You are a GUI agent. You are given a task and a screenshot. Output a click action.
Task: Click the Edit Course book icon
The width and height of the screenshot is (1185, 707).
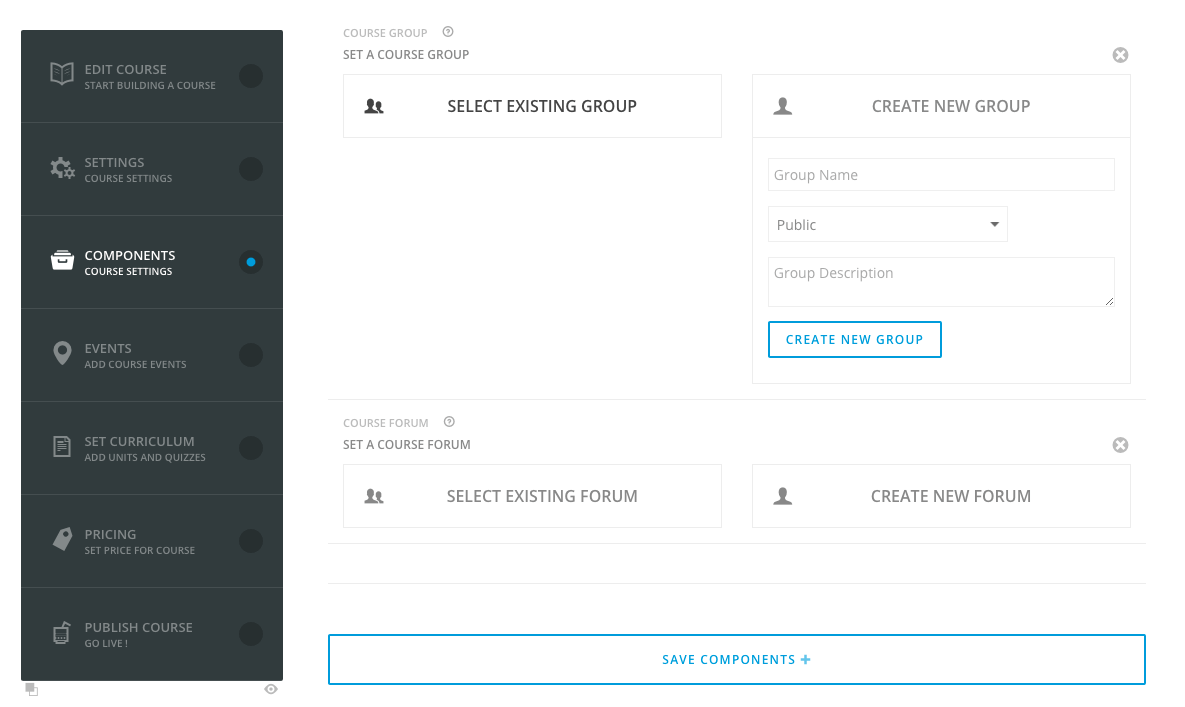pyautogui.click(x=62, y=75)
